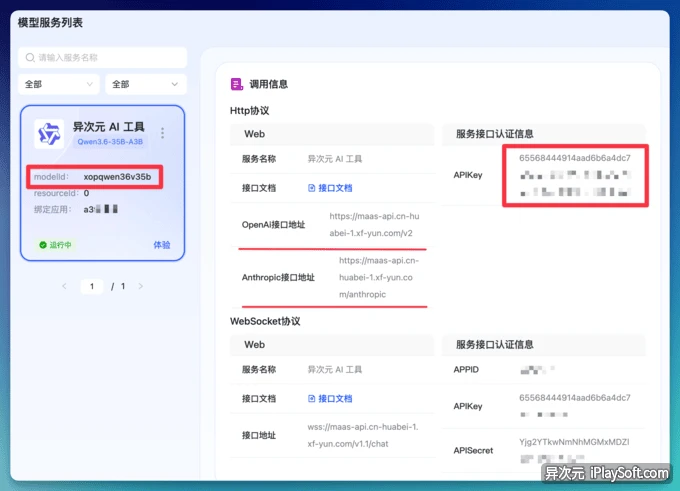Click the purple 调用信息 document icon
This screenshot has height=491, width=680.
click(236, 84)
